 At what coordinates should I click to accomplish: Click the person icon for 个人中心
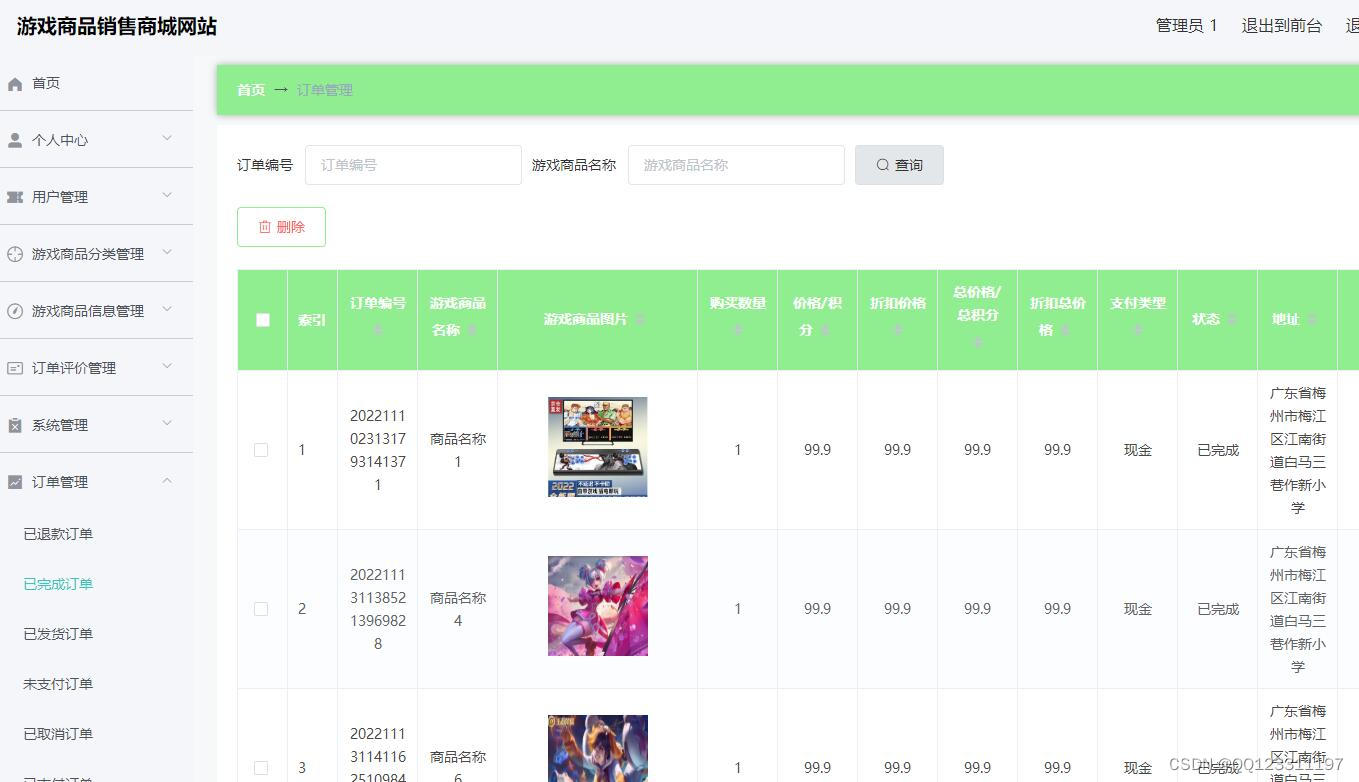coord(15,141)
